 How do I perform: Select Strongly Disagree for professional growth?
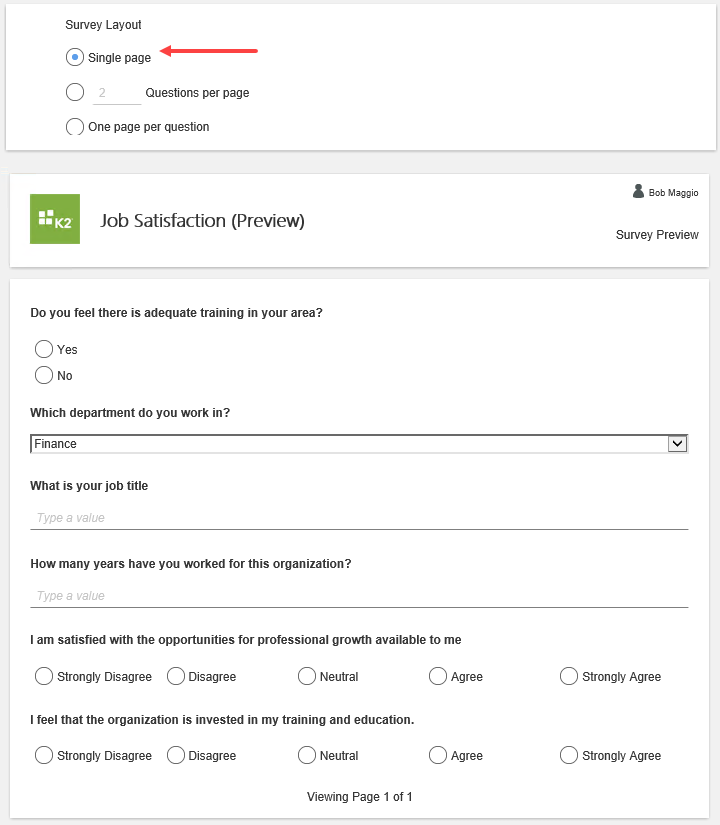point(44,676)
